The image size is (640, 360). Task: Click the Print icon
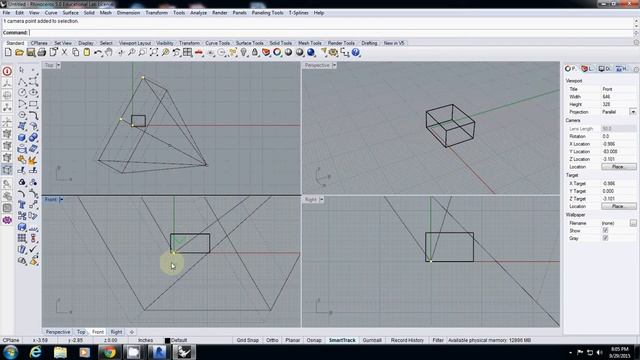coord(42,52)
